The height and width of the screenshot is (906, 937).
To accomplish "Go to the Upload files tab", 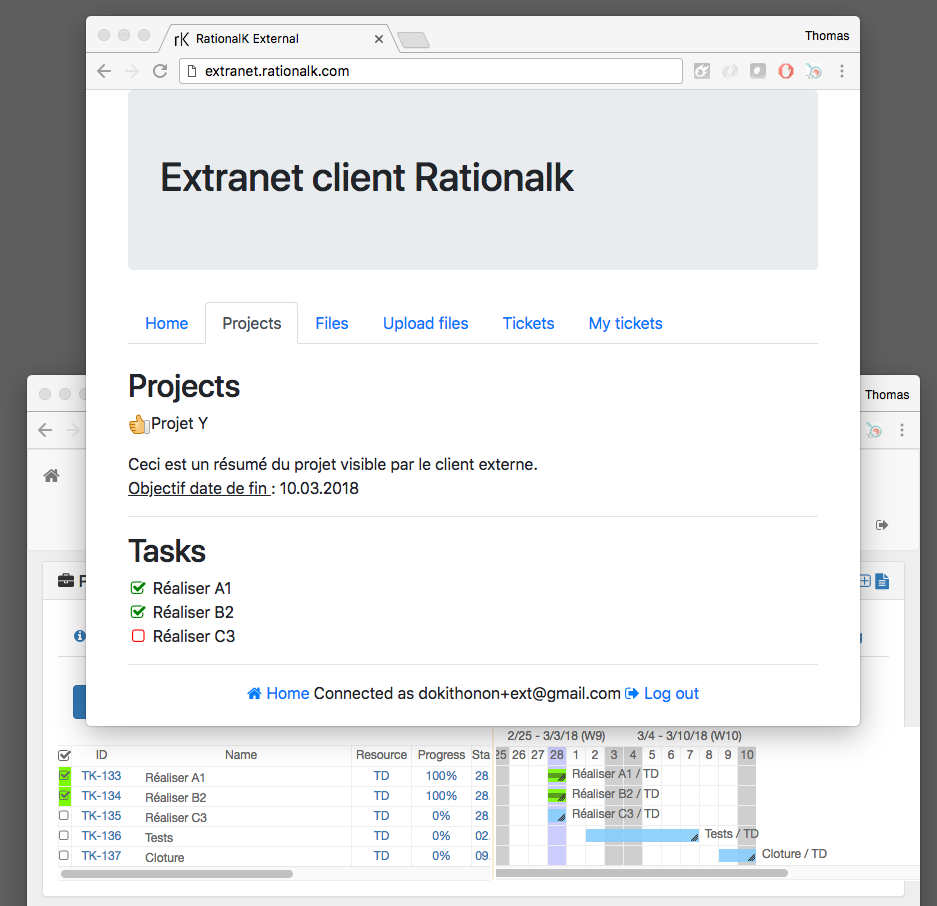I will [425, 323].
